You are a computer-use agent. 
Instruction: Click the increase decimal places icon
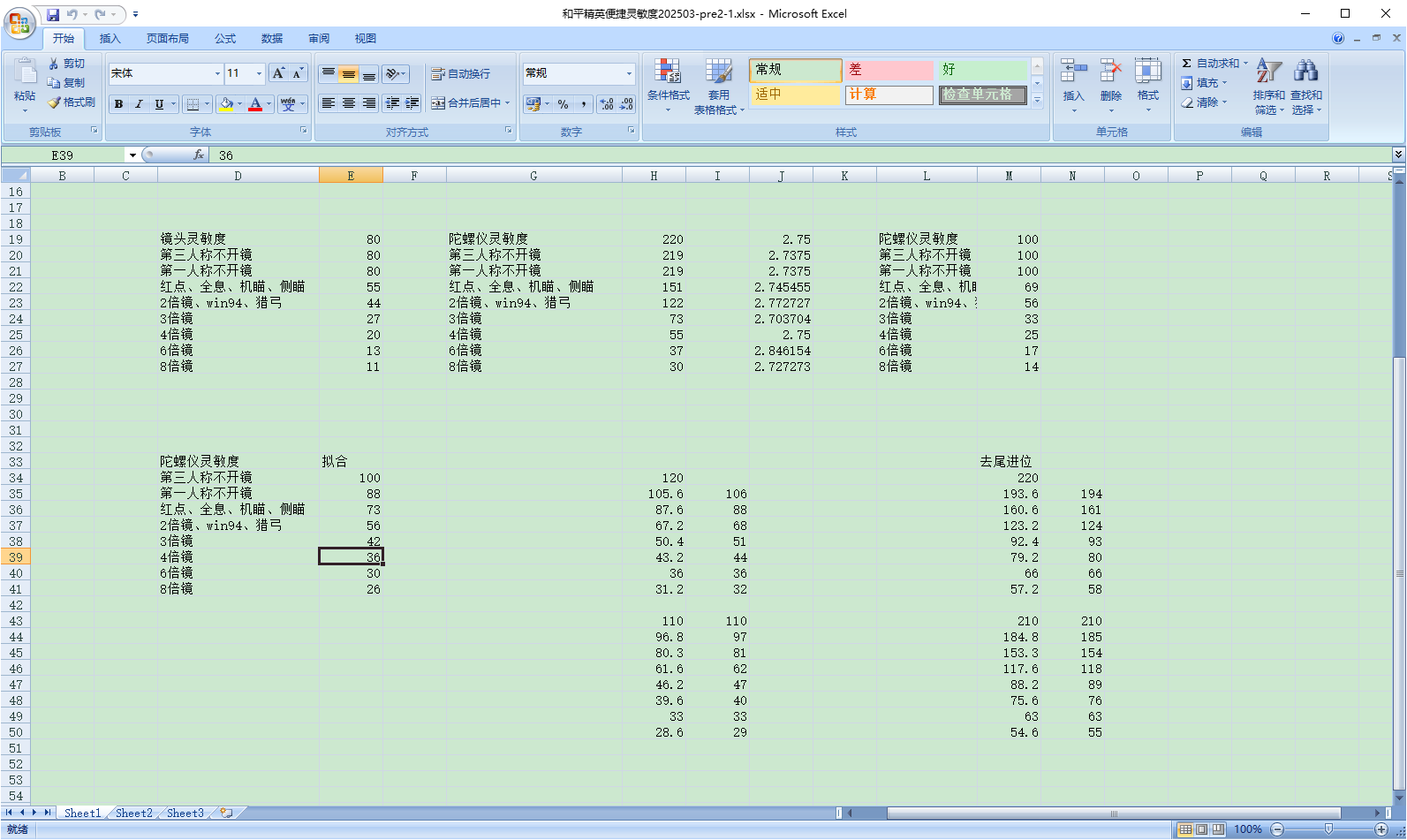(607, 103)
